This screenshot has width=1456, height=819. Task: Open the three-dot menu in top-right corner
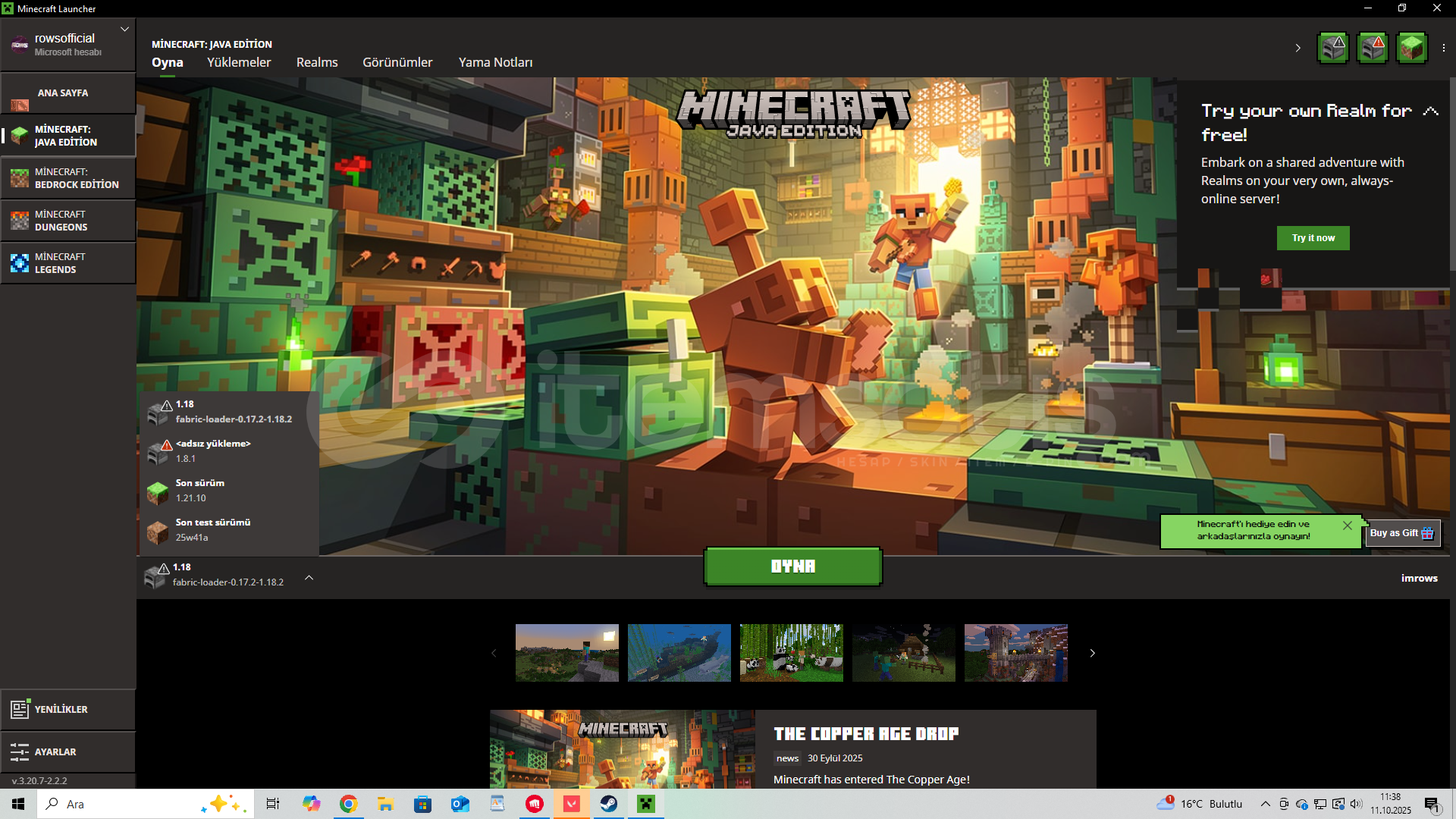coord(1444,48)
